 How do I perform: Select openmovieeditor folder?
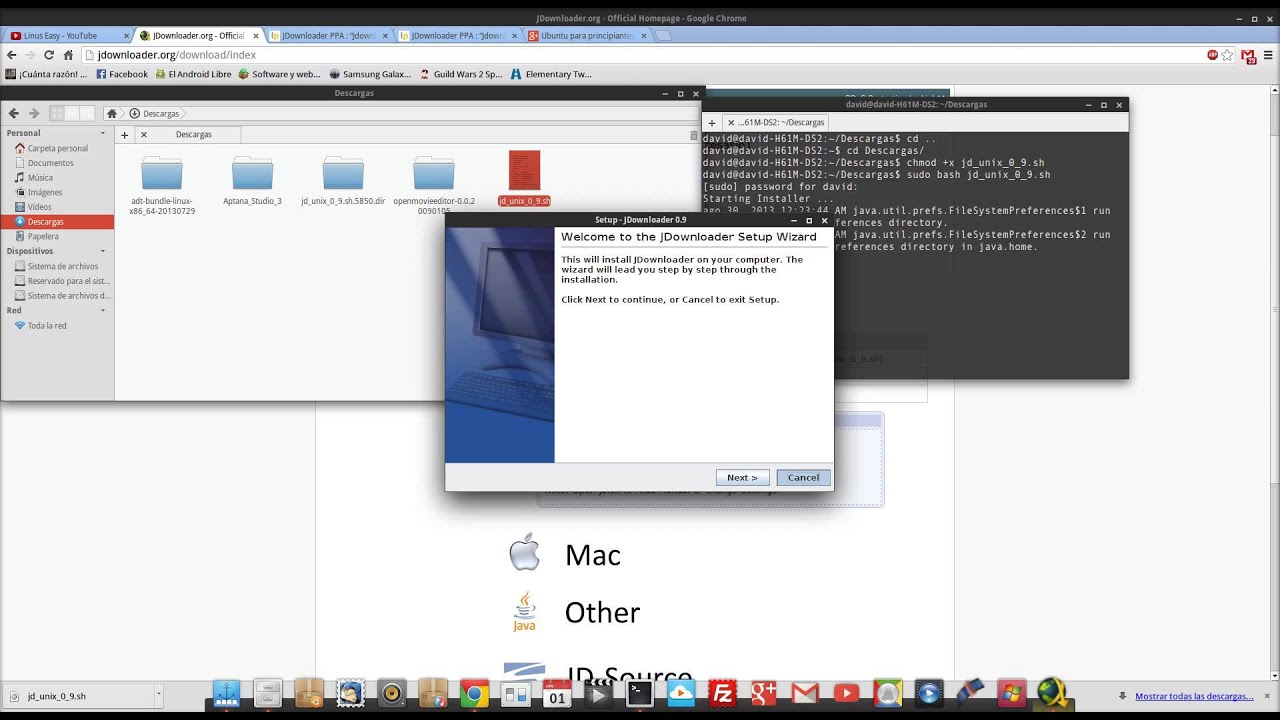click(434, 184)
